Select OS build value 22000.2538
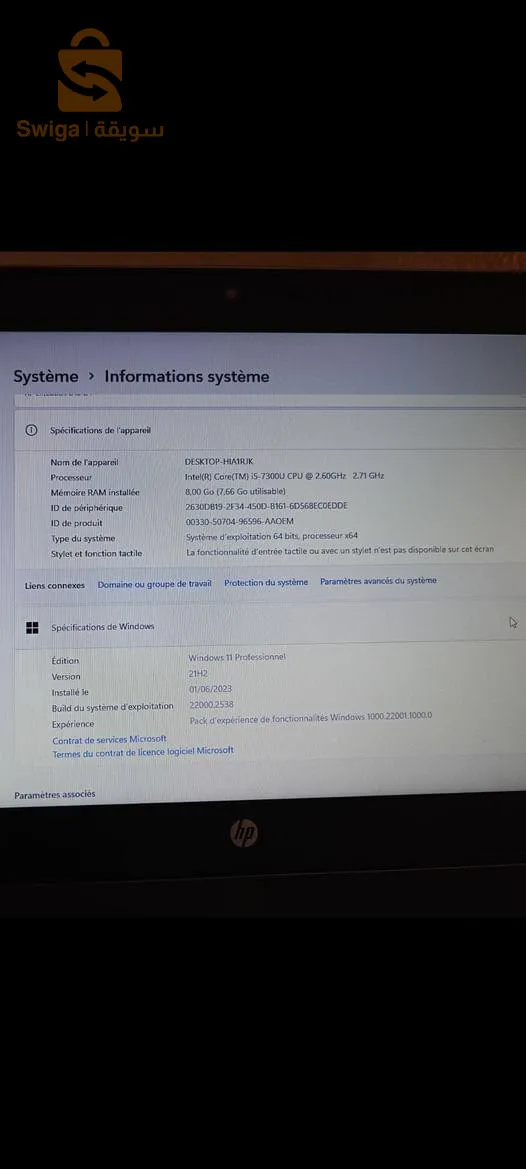 (x=212, y=705)
